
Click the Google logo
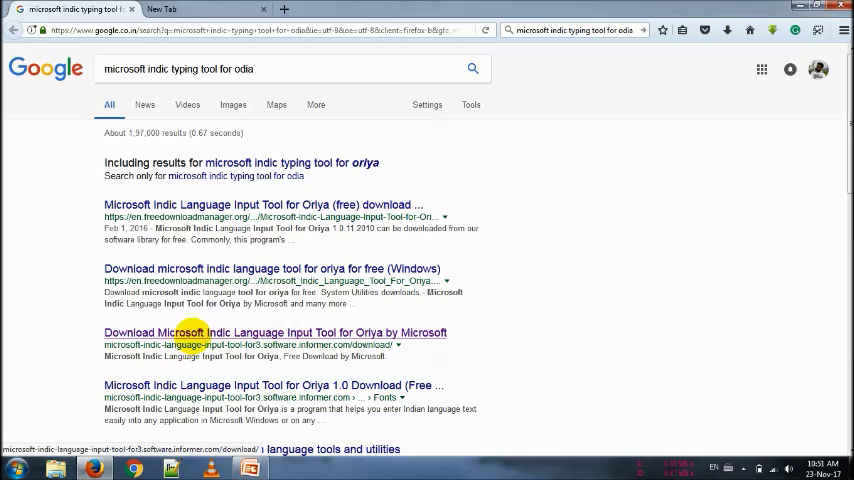click(x=46, y=69)
